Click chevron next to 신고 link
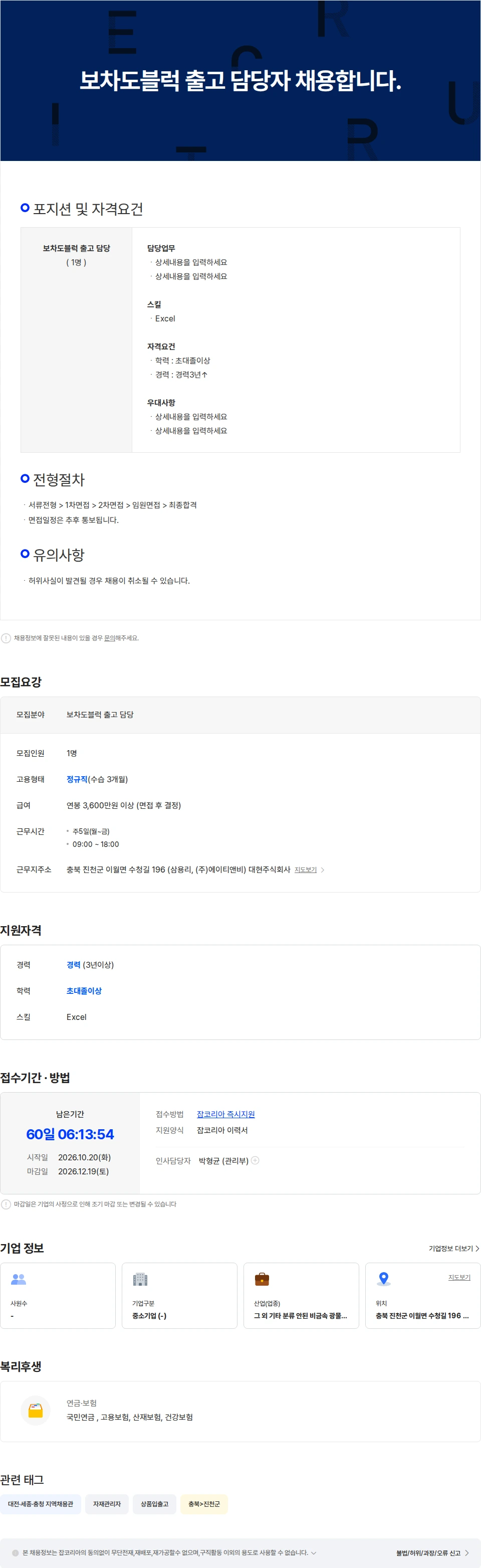Viewport: 481px width, 1568px height. tap(466, 1553)
